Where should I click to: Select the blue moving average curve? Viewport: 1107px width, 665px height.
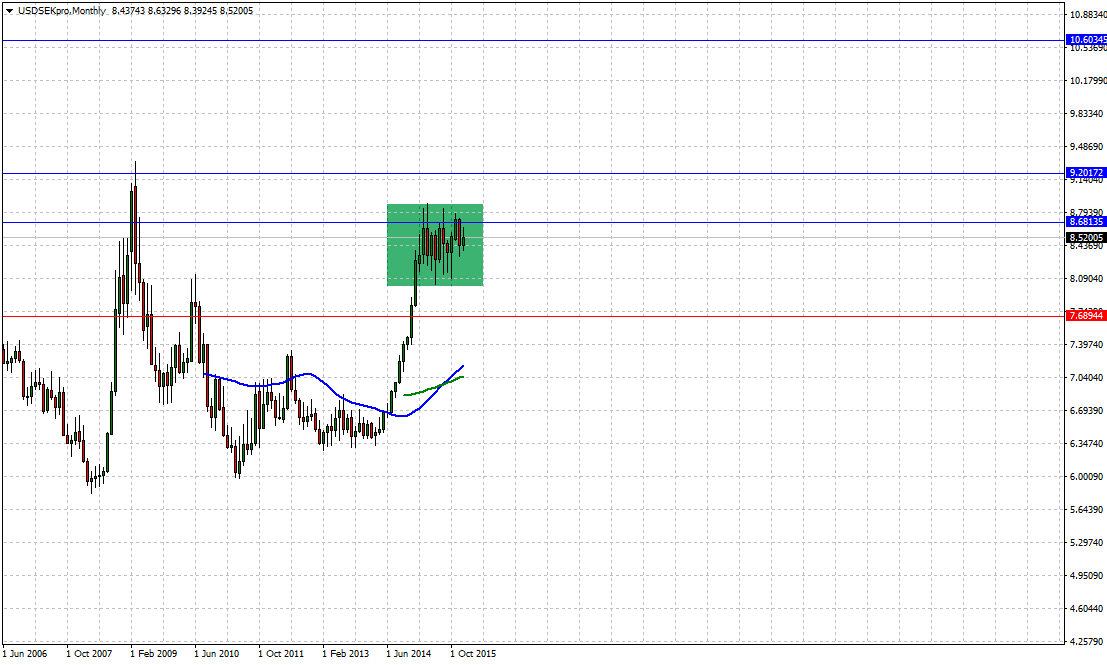(x=333, y=390)
